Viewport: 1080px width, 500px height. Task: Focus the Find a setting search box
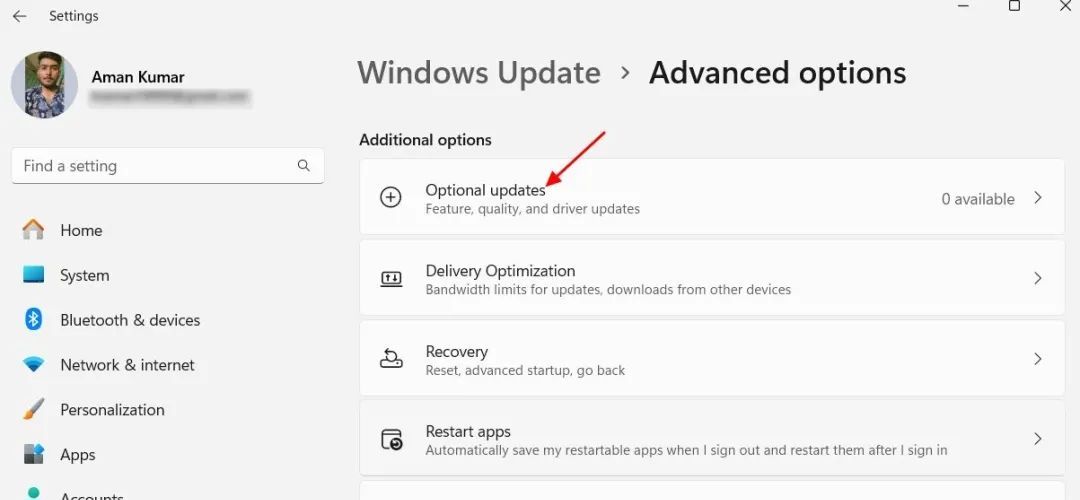[x=167, y=166]
